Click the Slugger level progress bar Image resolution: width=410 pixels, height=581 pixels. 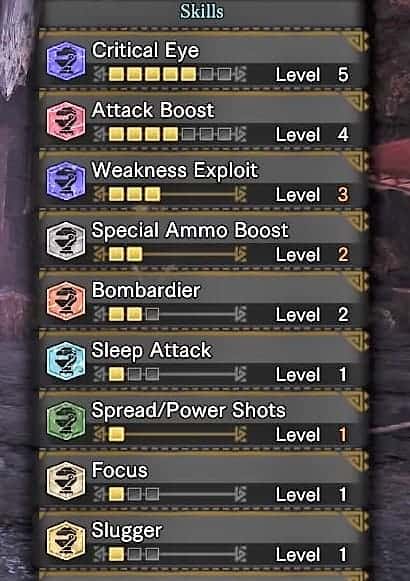170,554
